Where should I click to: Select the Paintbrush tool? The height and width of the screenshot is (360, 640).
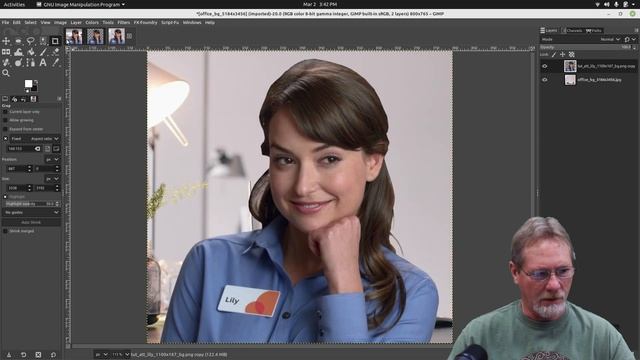tap(43, 52)
